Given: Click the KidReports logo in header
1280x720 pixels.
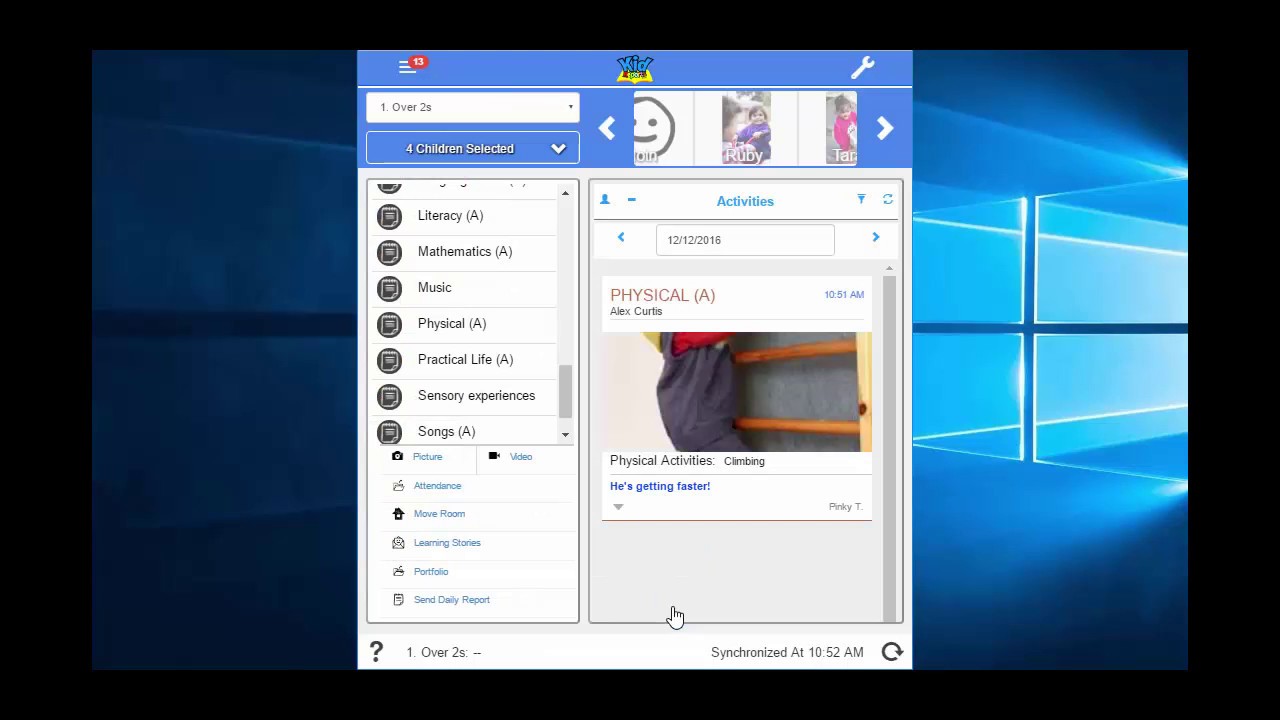Looking at the screenshot, I should [635, 69].
